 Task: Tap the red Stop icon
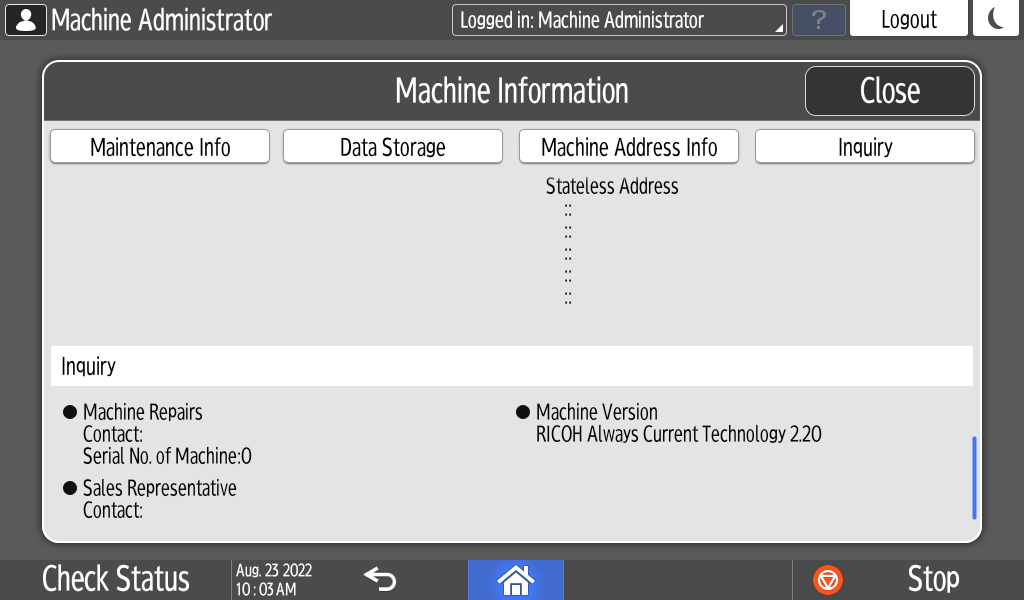coord(828,579)
